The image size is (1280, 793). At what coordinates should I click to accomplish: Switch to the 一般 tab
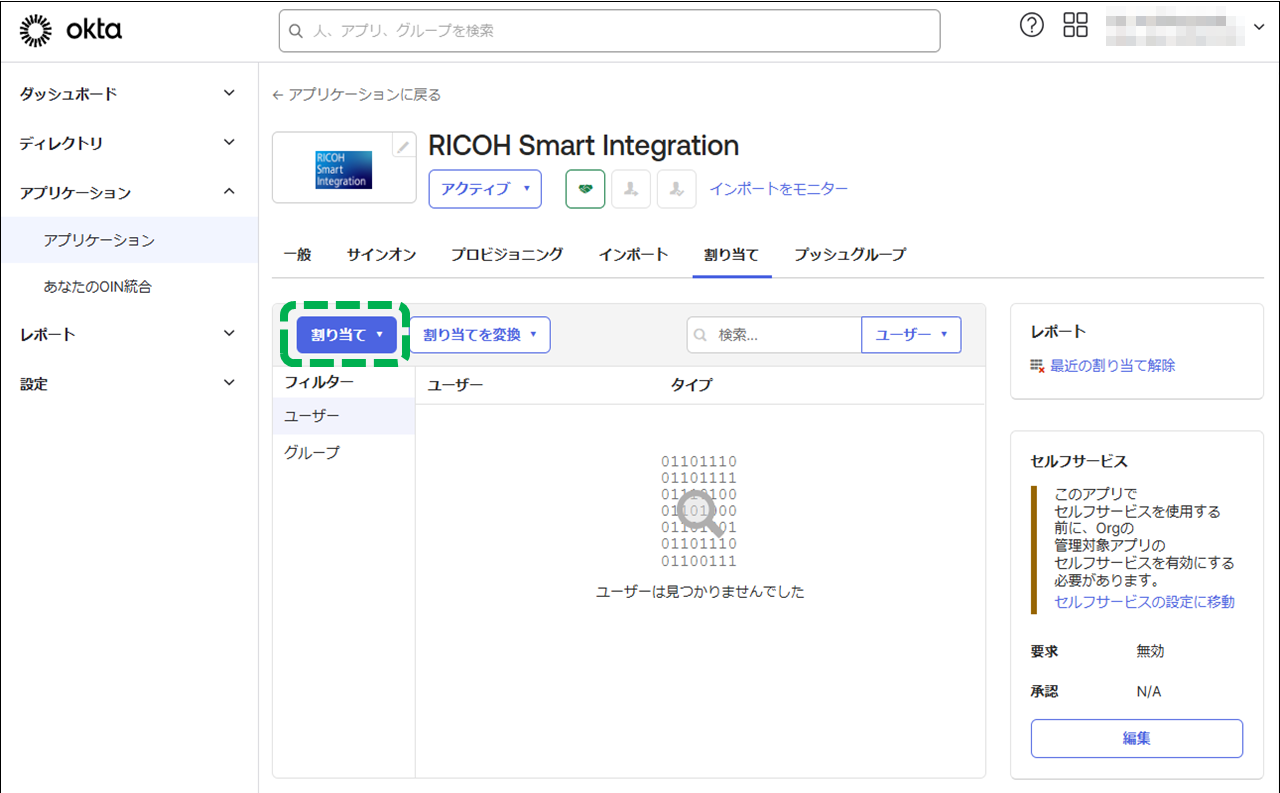(x=297, y=254)
